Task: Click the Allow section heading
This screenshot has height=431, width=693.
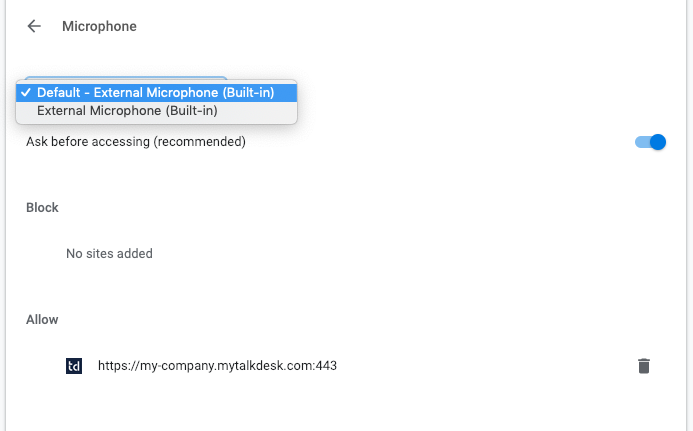Action: point(42,320)
